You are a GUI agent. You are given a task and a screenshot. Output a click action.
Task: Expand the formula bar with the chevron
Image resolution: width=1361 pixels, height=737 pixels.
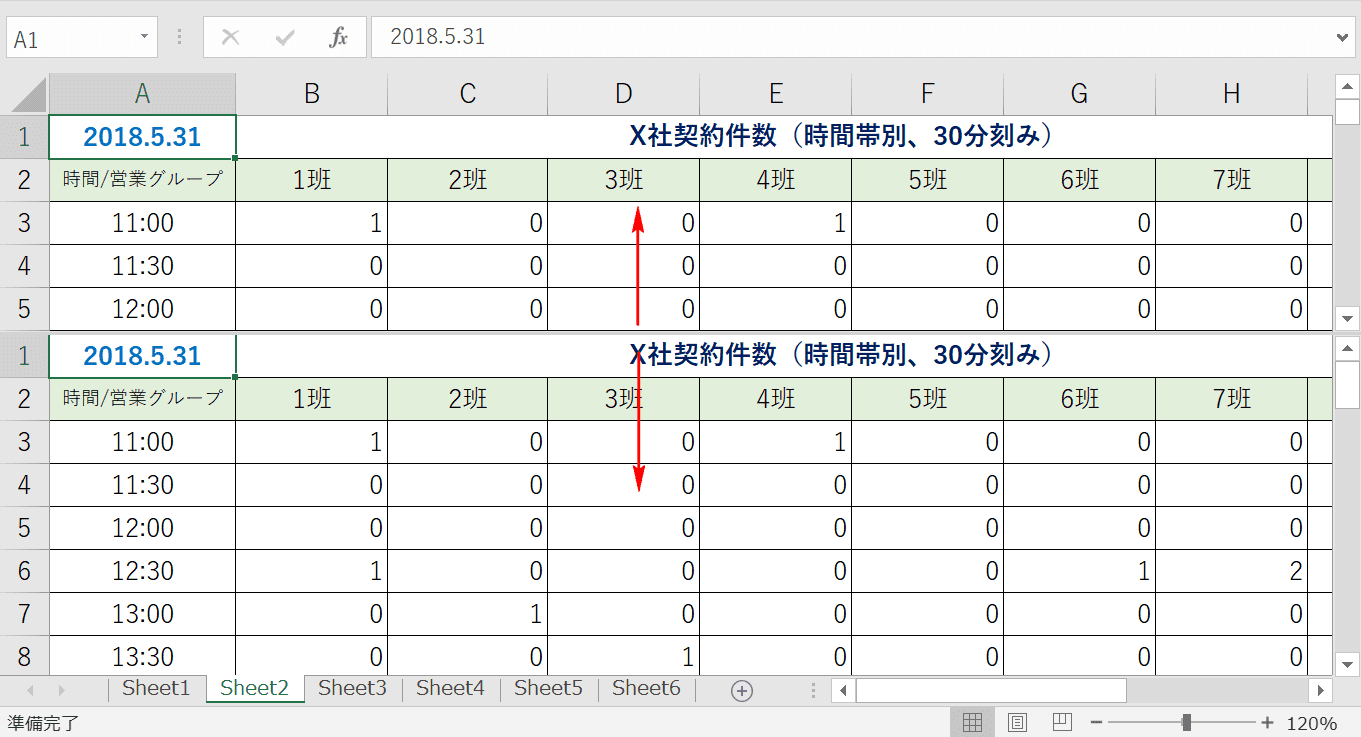[x=1344, y=38]
